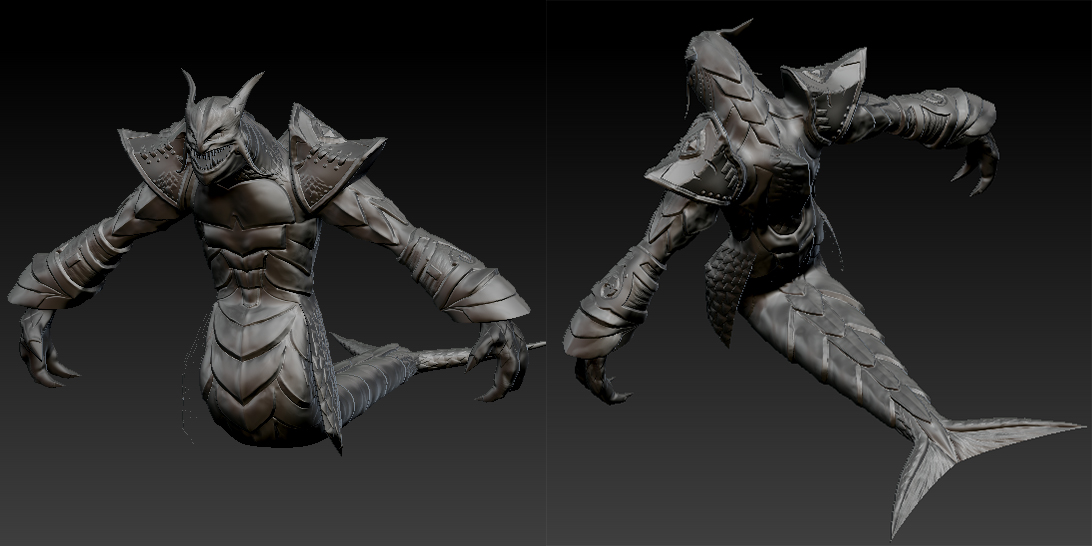The width and height of the screenshot is (1092, 546).
Task: Select the clawed hand of the side-view model's raised arm
Action: click(976, 164)
